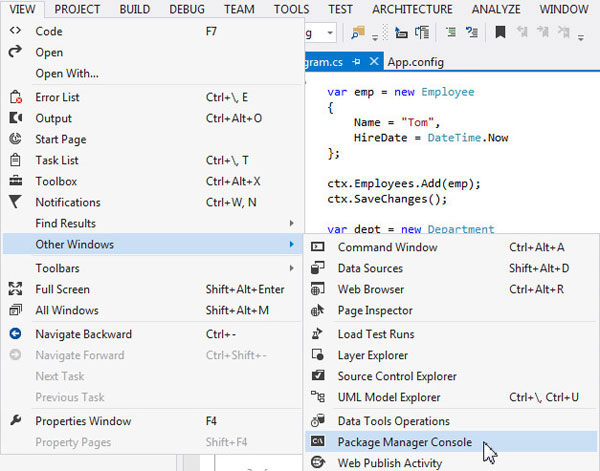Expand the Toolbars submenu arrow
Screen dimensions: 600x471
pyautogui.click(x=292, y=268)
